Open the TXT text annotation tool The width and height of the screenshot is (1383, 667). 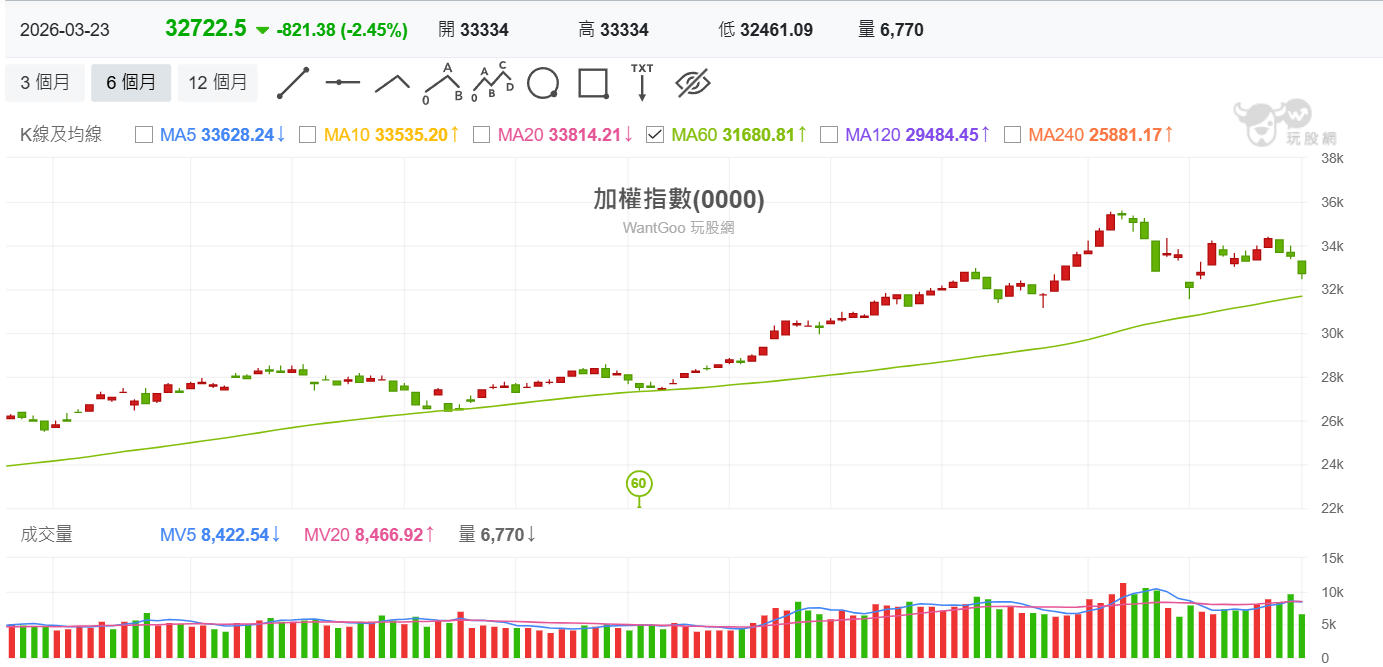pos(641,82)
